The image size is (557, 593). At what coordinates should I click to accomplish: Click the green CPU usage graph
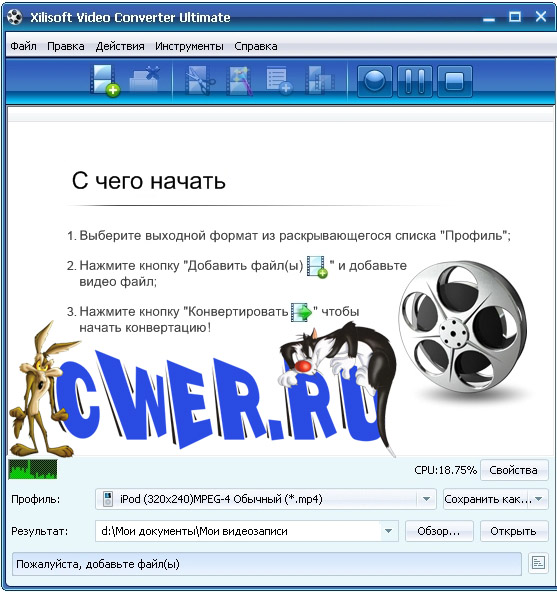click(33, 469)
